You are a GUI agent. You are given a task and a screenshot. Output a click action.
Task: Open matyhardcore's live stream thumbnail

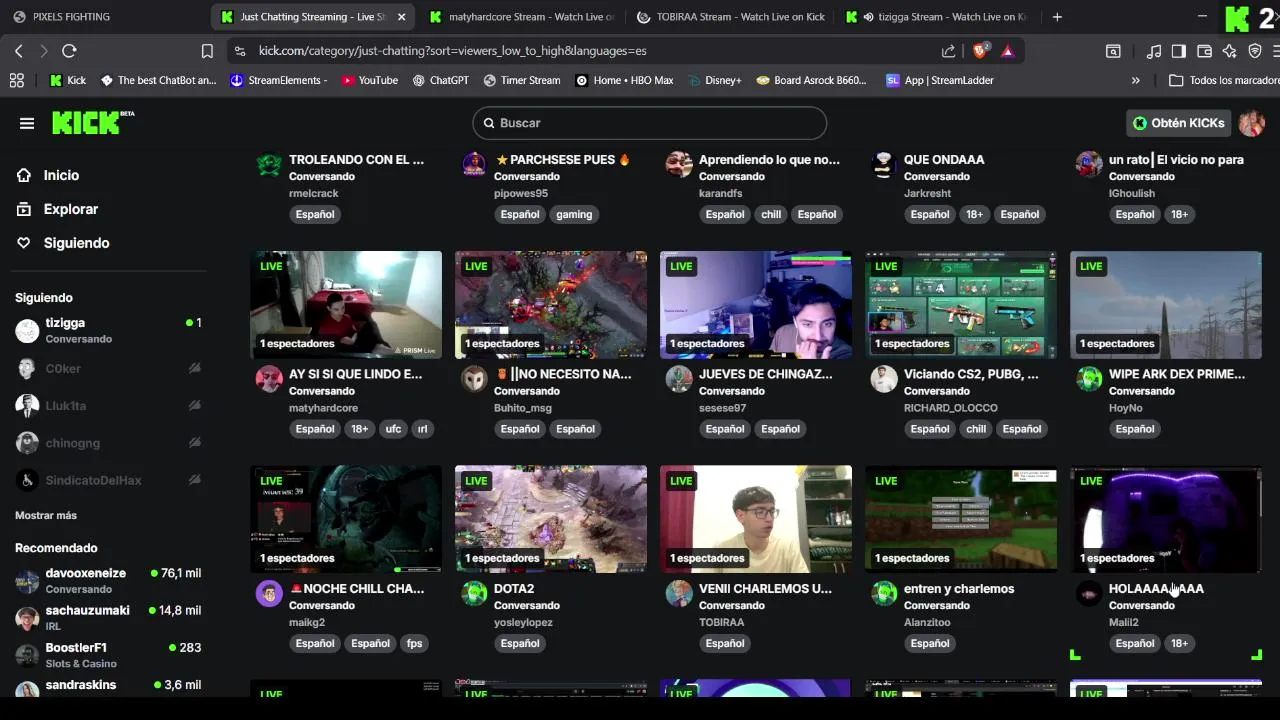[x=346, y=304]
